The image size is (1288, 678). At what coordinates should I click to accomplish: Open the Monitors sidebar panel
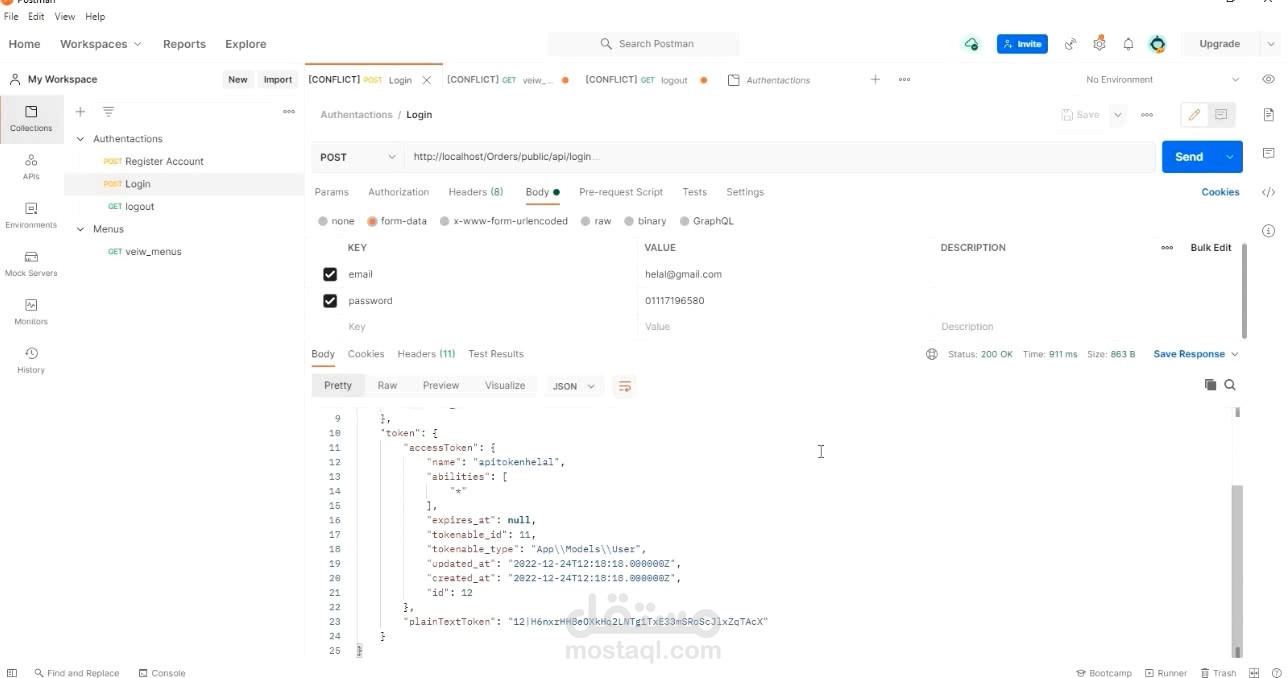pos(31,311)
